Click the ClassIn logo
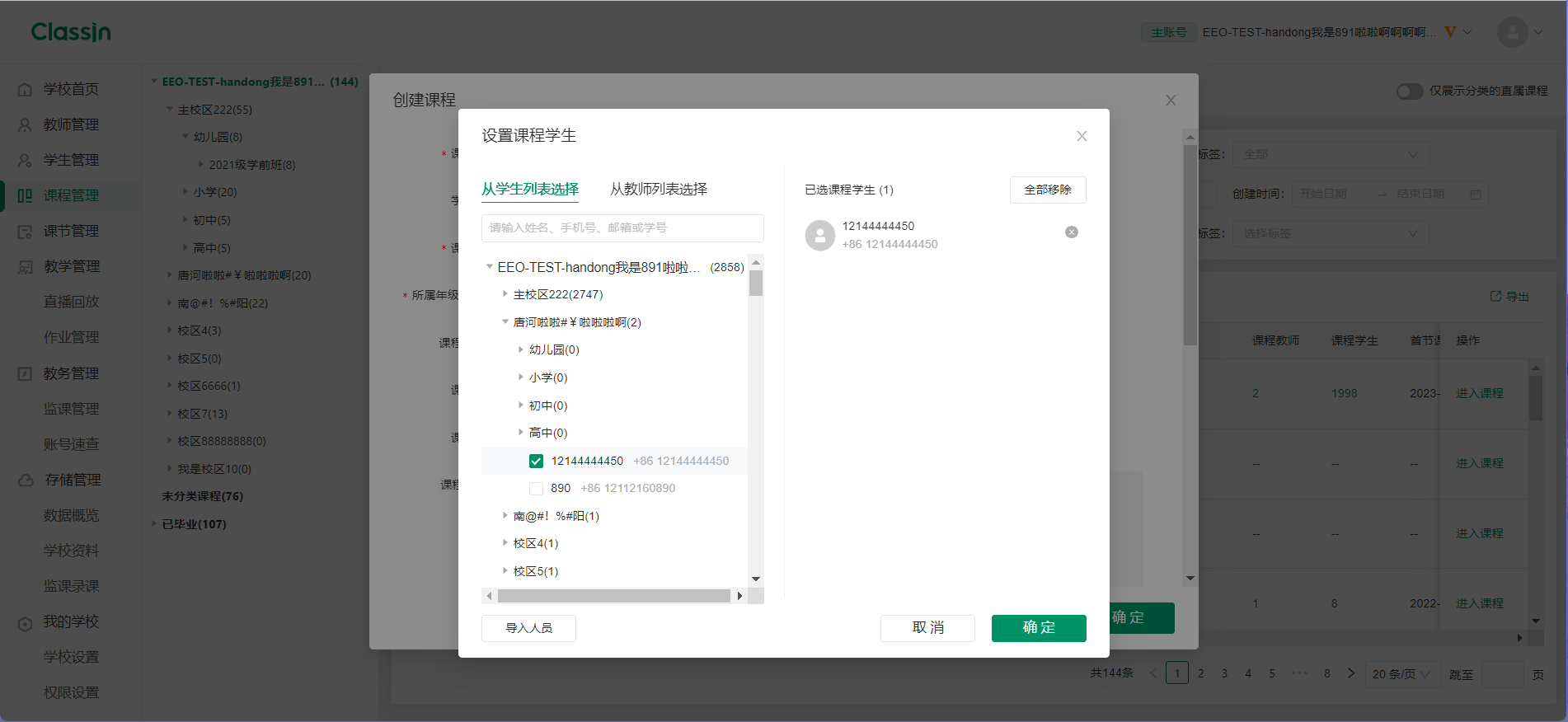This screenshot has width=1568, height=722. pyautogui.click(x=71, y=31)
